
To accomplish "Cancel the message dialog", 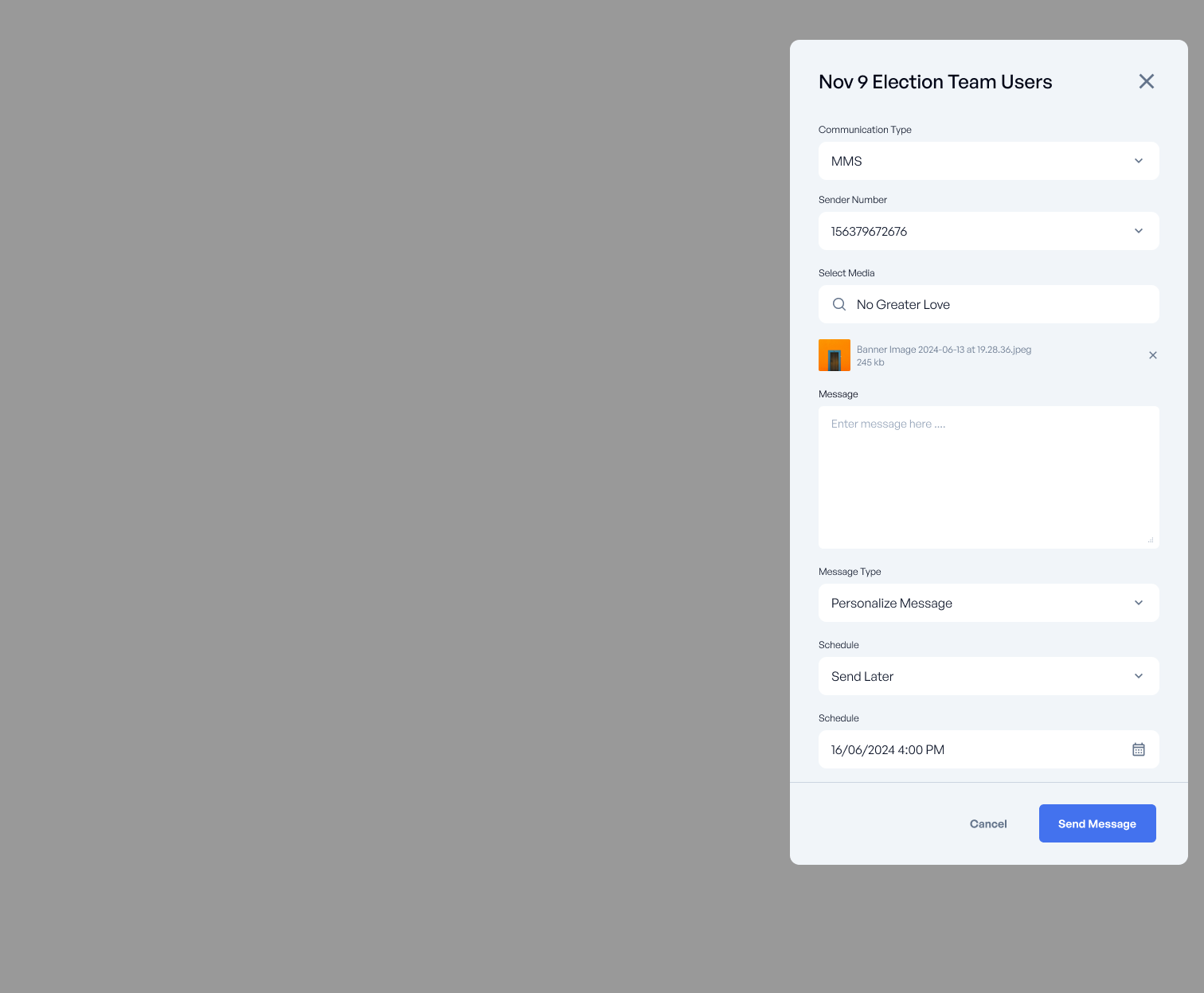I will pos(988,823).
